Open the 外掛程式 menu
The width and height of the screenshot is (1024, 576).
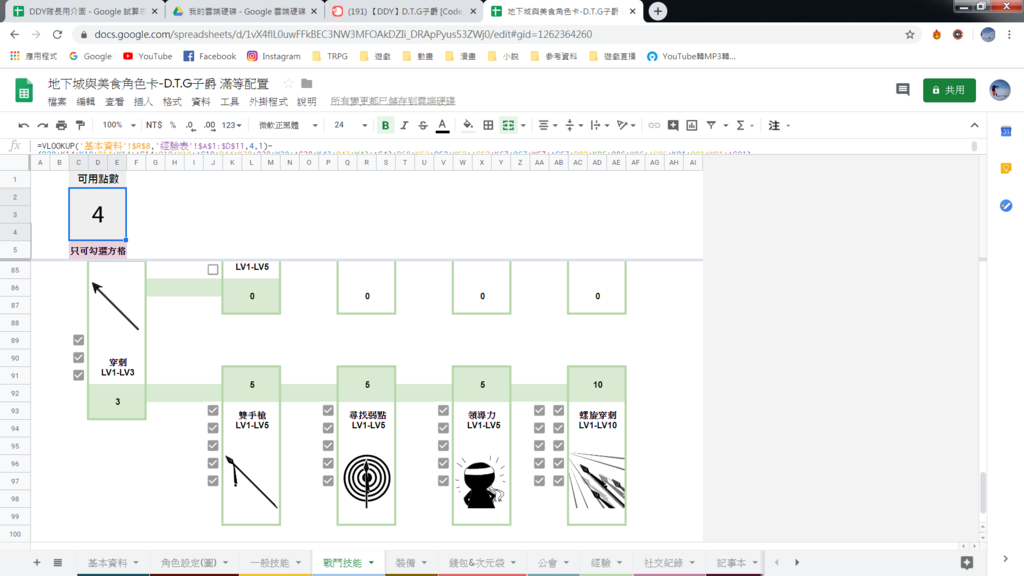click(268, 102)
